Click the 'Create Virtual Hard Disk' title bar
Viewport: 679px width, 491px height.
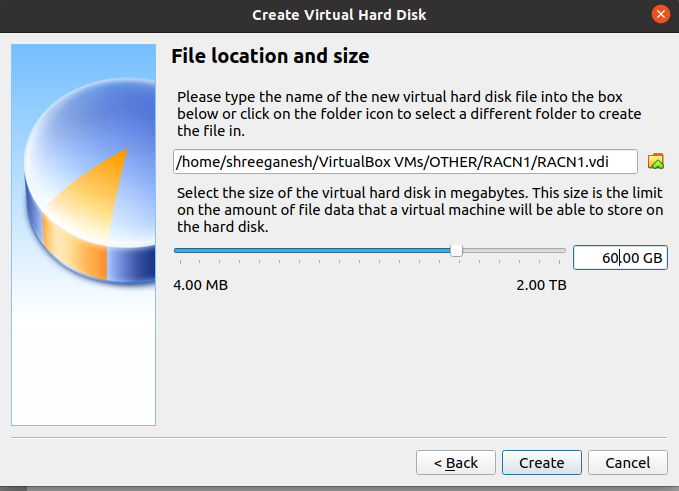[x=339, y=15]
